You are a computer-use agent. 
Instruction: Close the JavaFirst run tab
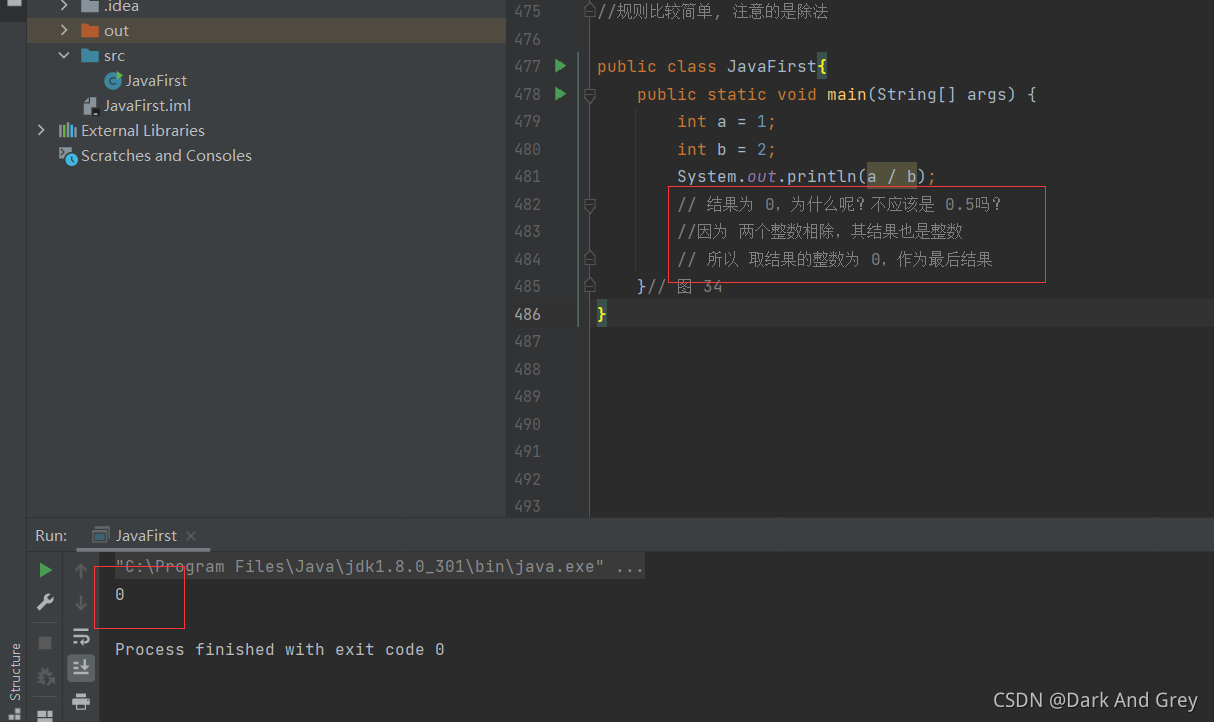pos(191,536)
